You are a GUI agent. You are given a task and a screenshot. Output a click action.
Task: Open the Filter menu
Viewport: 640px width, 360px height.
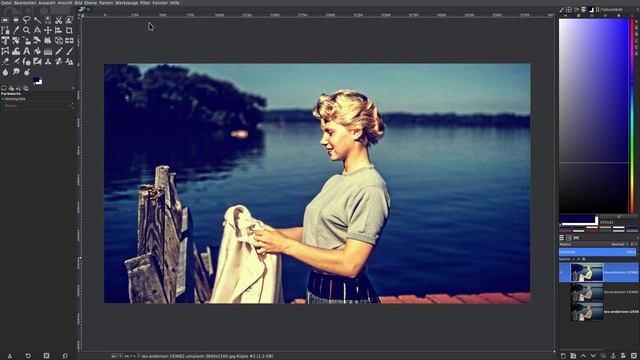click(x=145, y=2)
